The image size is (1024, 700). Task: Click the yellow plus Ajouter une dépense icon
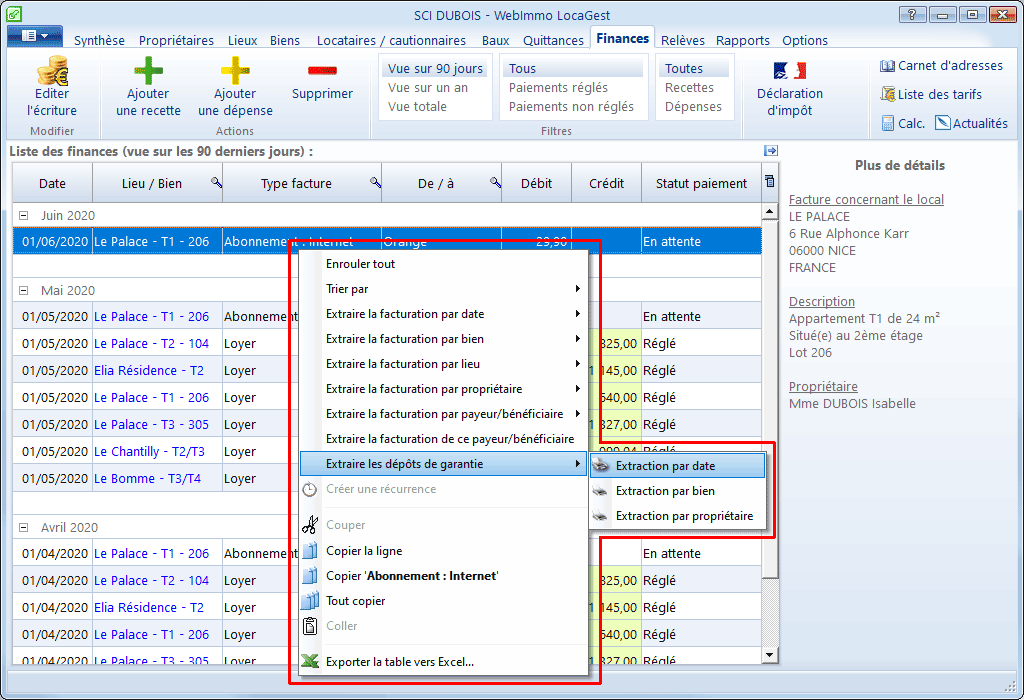[235, 71]
